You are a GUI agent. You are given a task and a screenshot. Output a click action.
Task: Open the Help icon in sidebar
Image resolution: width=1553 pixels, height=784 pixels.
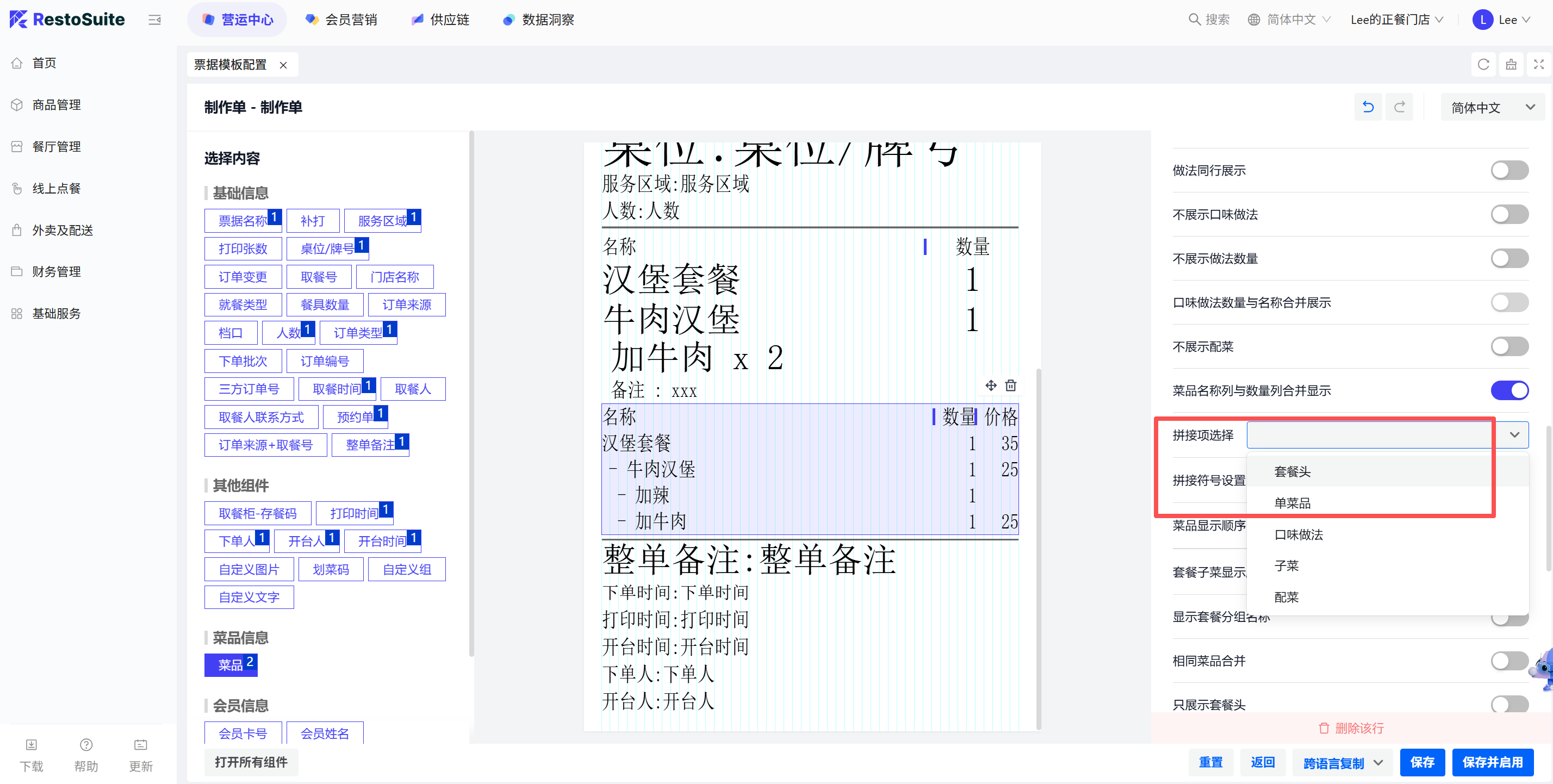86,745
